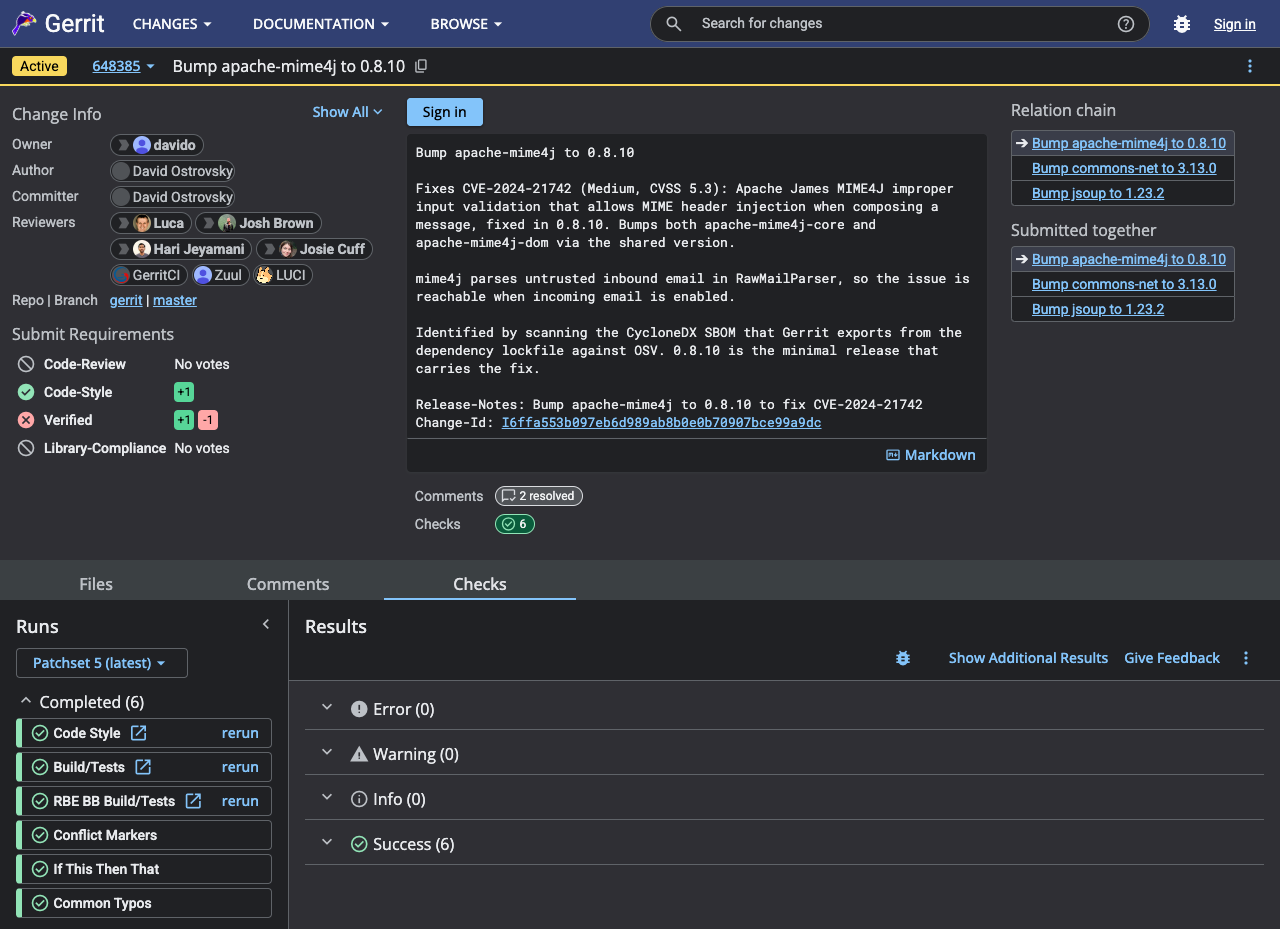Rerun the Build/Tests check

point(240,767)
